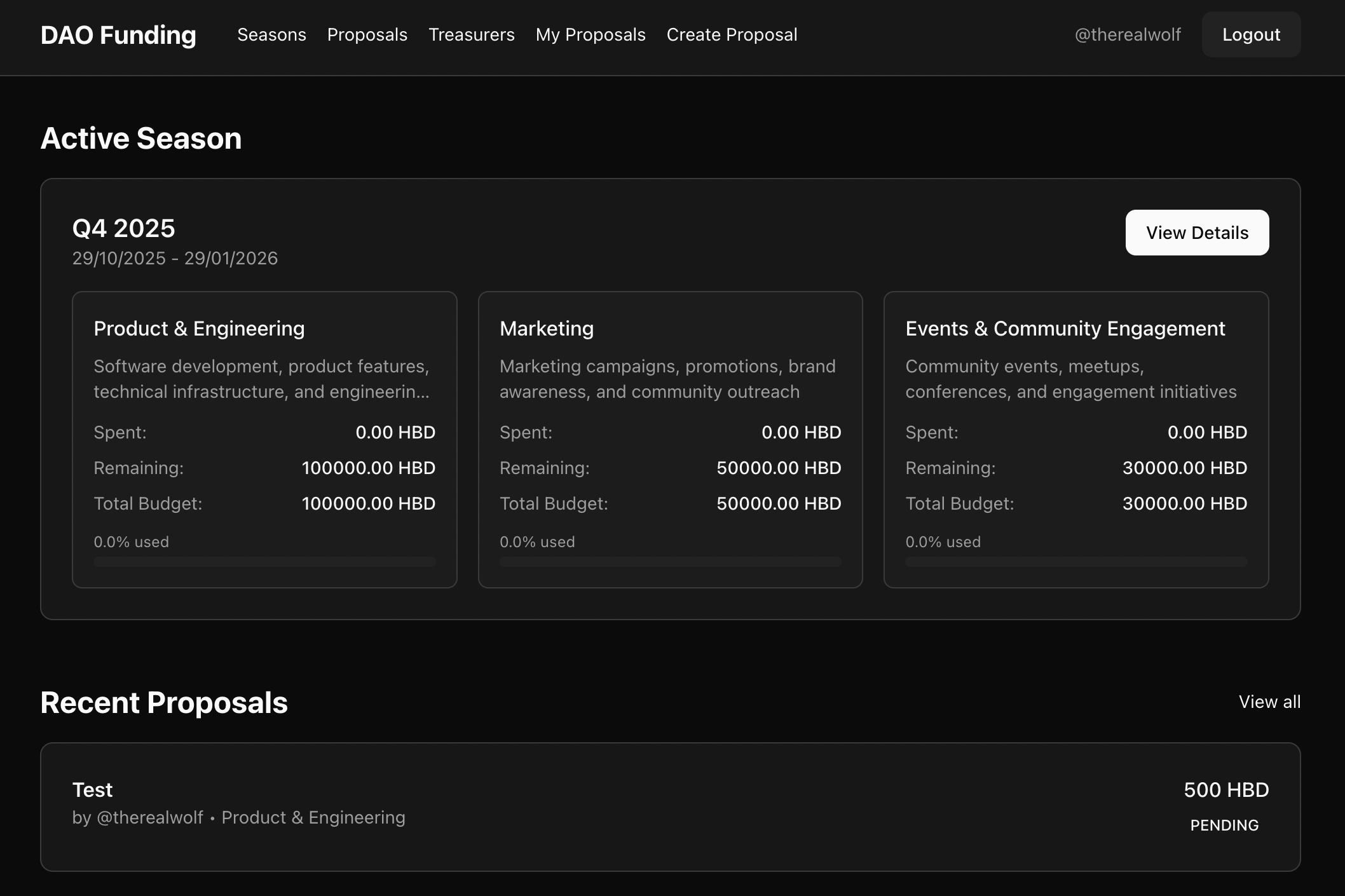Select the Marketing budget card
The height and width of the screenshot is (896, 1345).
(x=670, y=439)
